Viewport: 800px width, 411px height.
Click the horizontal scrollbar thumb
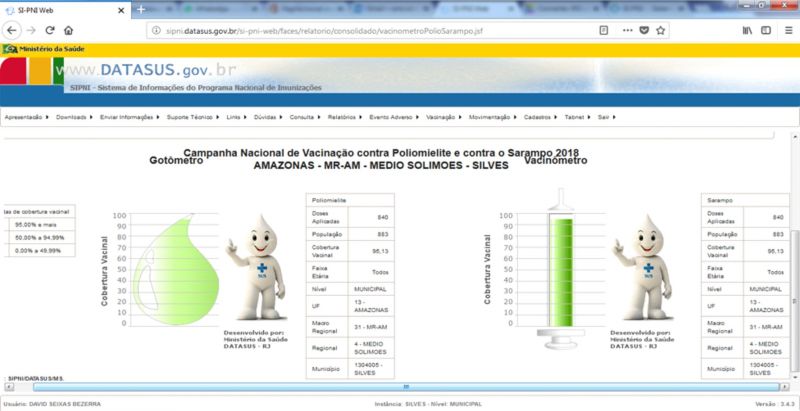pyautogui.click(x=406, y=387)
